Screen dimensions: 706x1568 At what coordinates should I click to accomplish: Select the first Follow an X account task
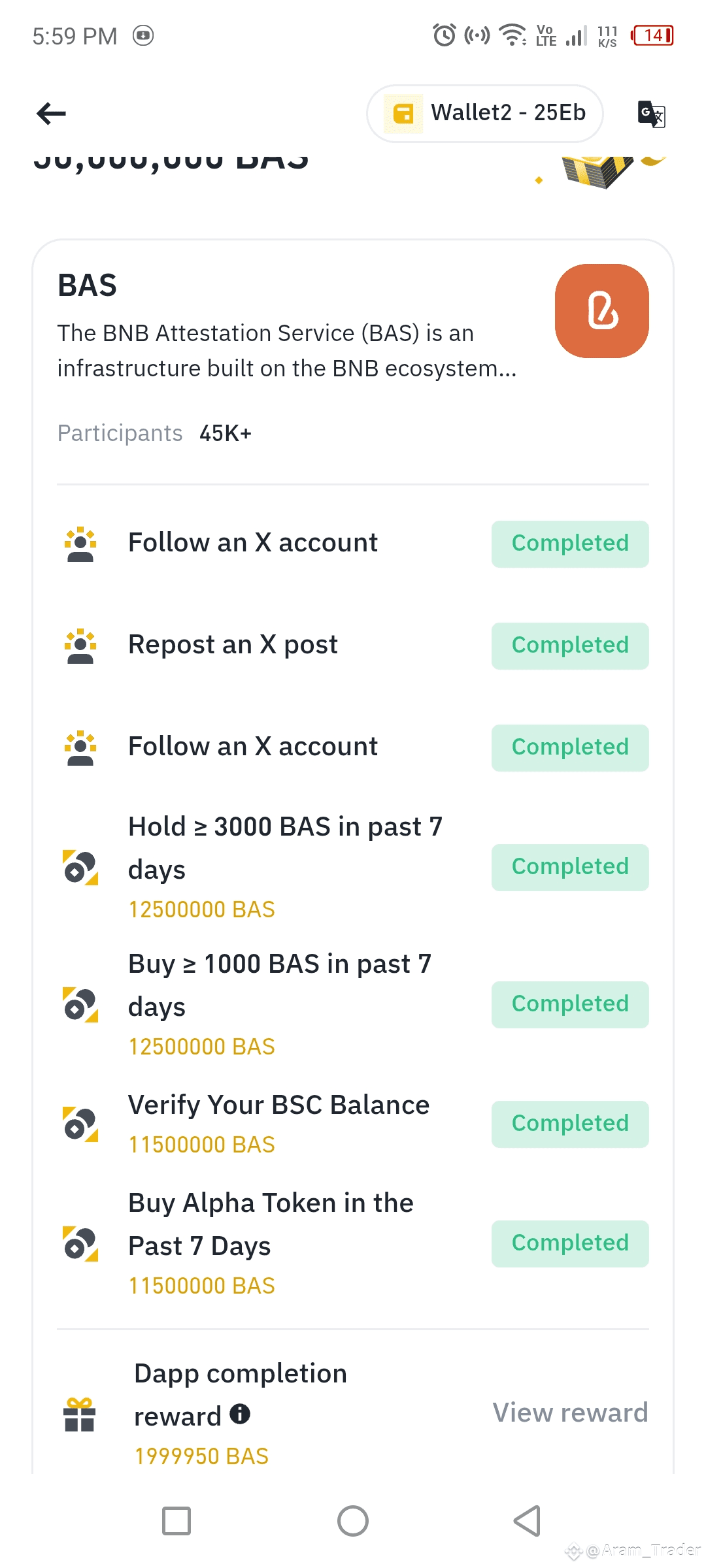(253, 543)
